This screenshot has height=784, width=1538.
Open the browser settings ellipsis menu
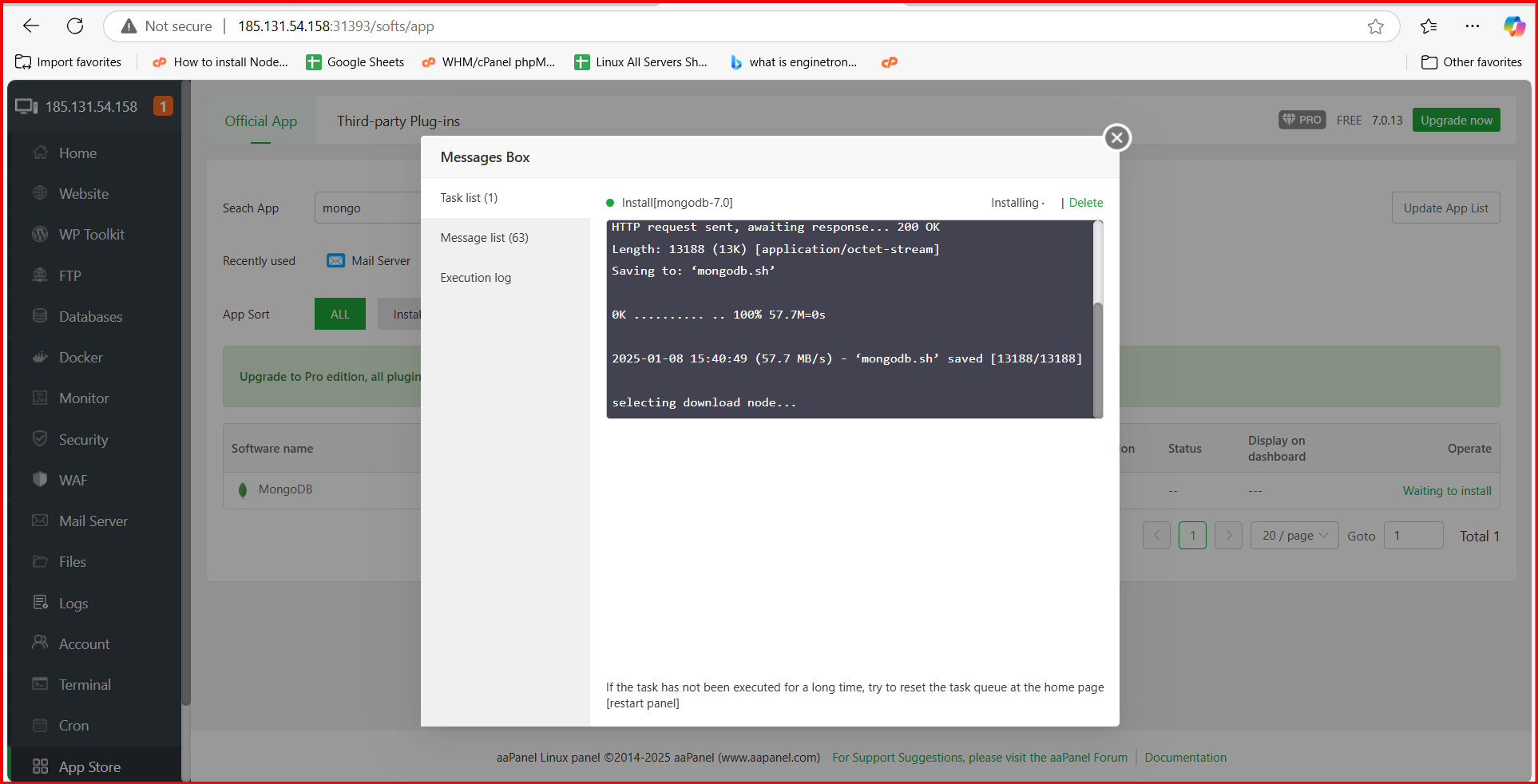point(1473,26)
